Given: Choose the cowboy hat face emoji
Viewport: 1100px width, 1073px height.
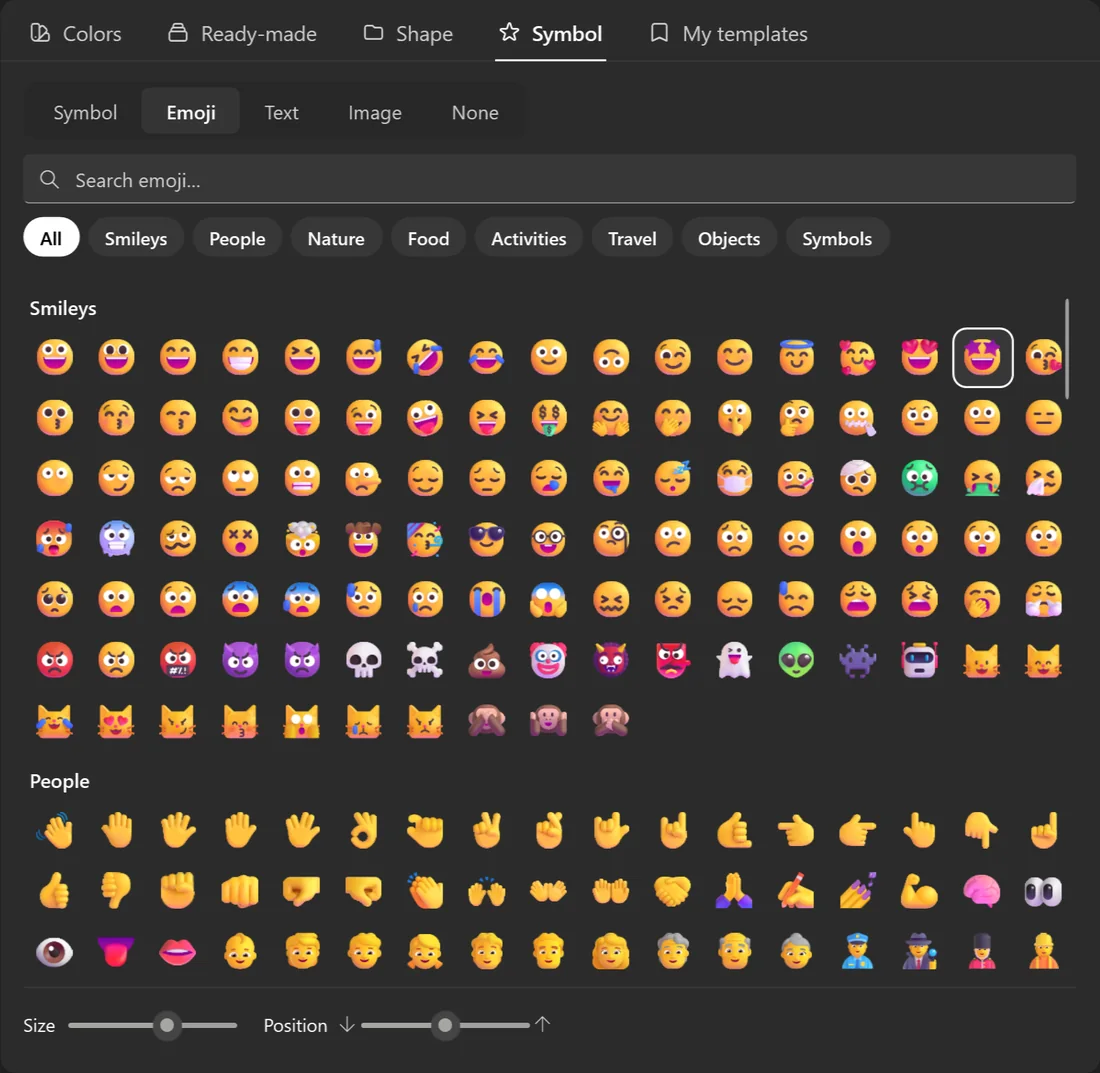Looking at the screenshot, I should 363,539.
